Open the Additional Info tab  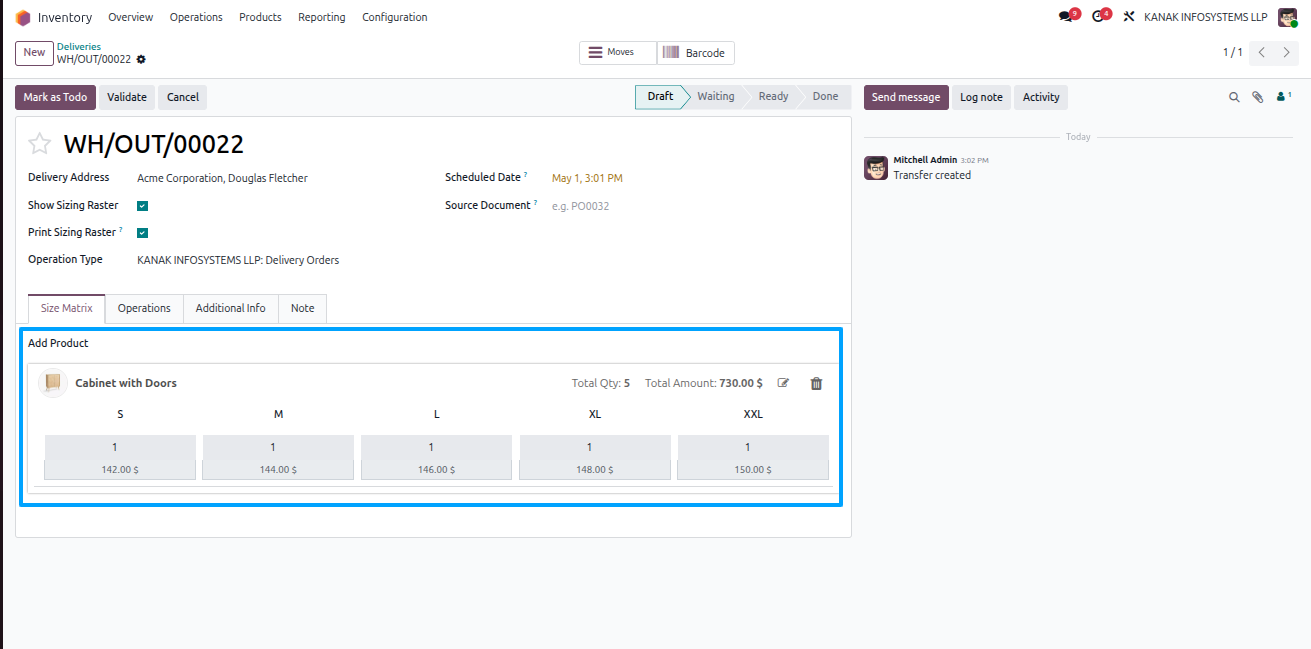[231, 308]
